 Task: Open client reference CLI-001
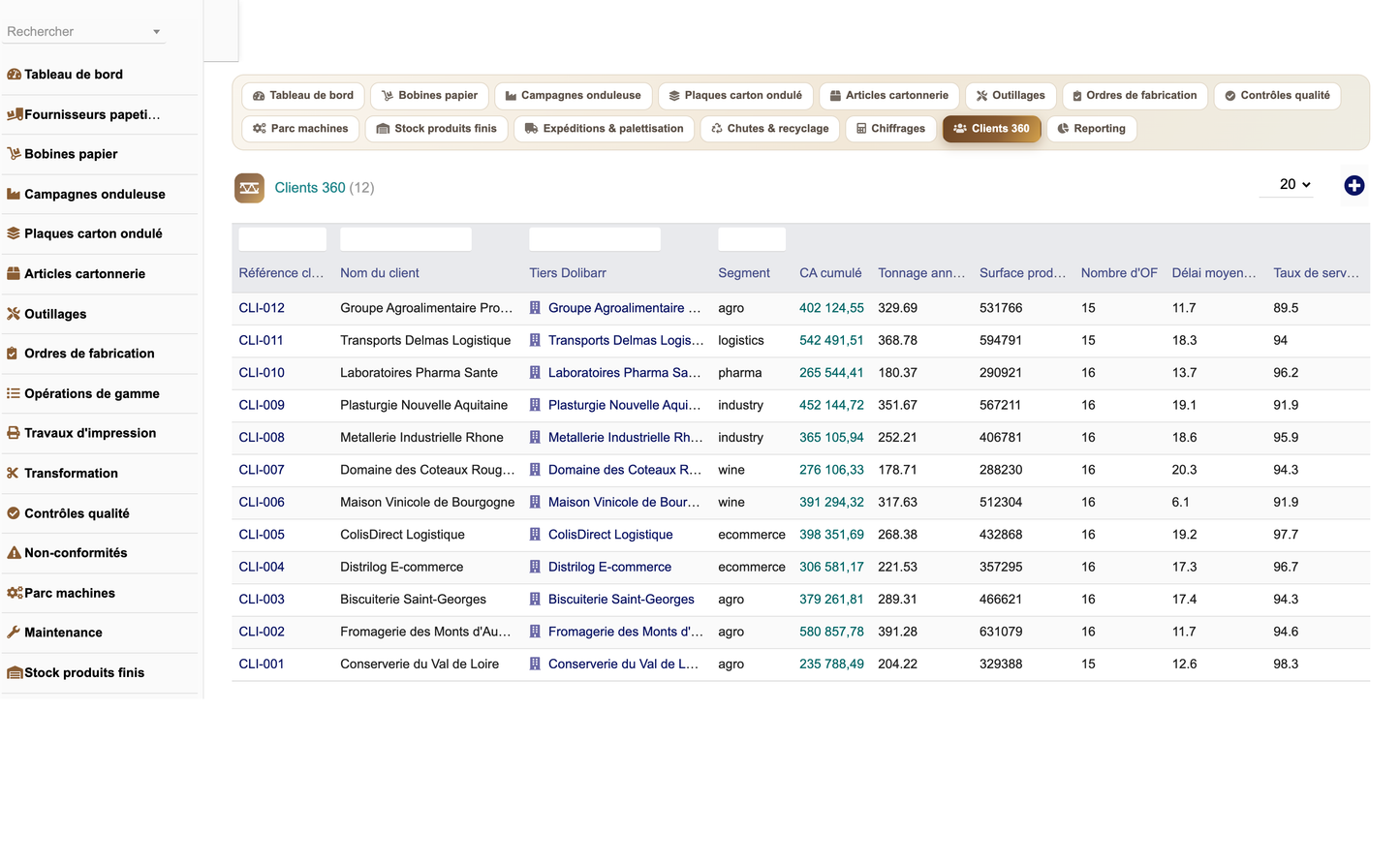click(262, 665)
